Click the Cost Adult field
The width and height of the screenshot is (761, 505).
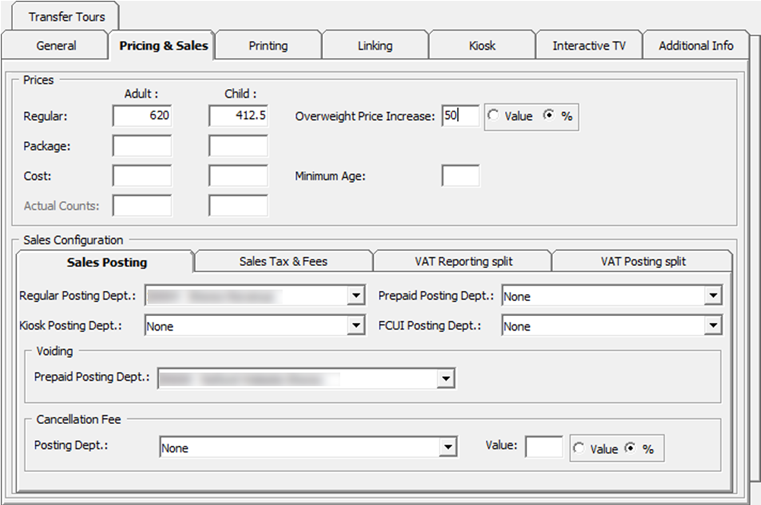tap(142, 176)
